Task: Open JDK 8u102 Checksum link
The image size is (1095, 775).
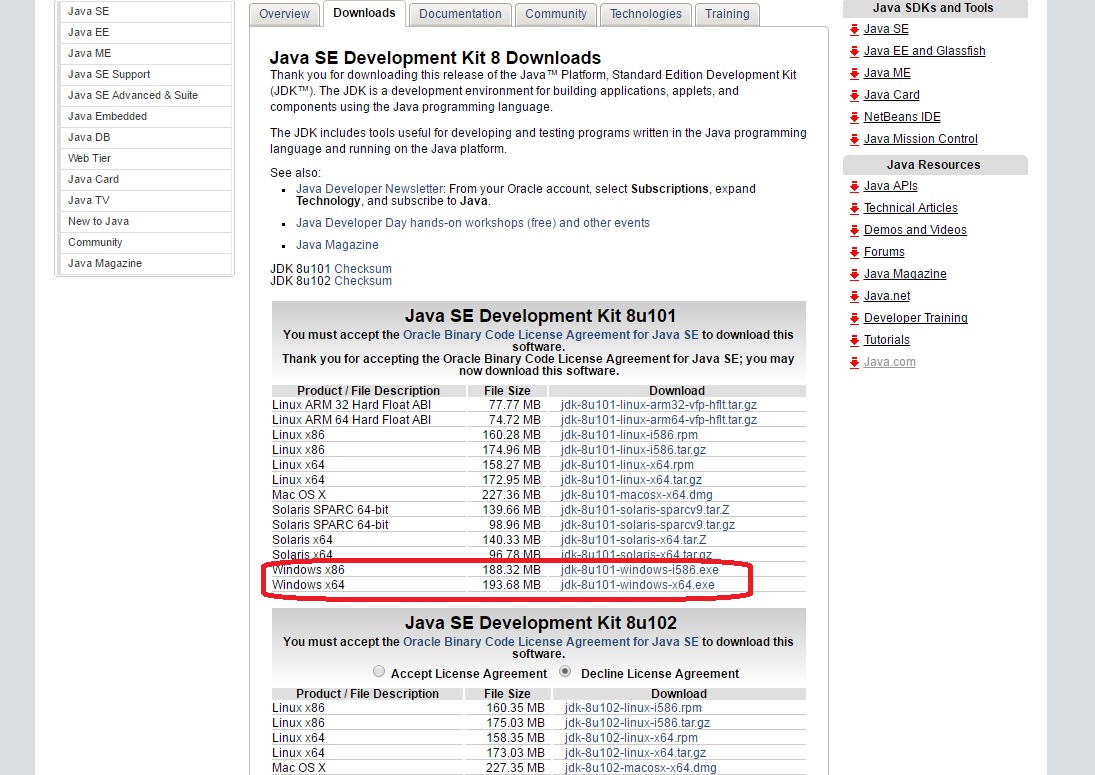Action: [363, 281]
